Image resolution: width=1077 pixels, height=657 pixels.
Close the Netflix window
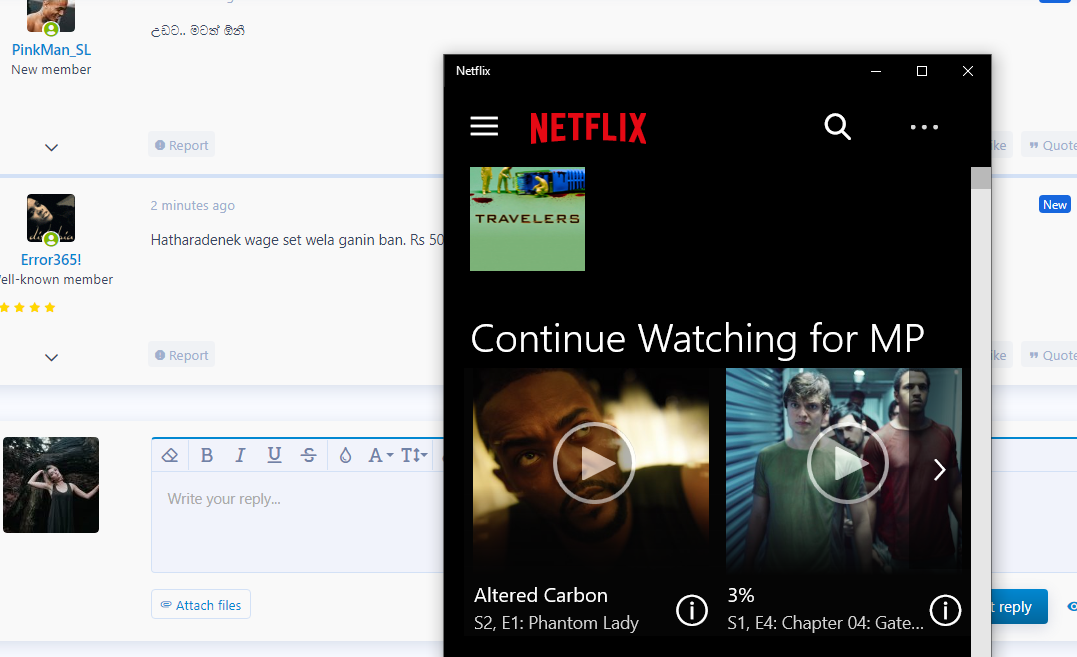(x=968, y=71)
